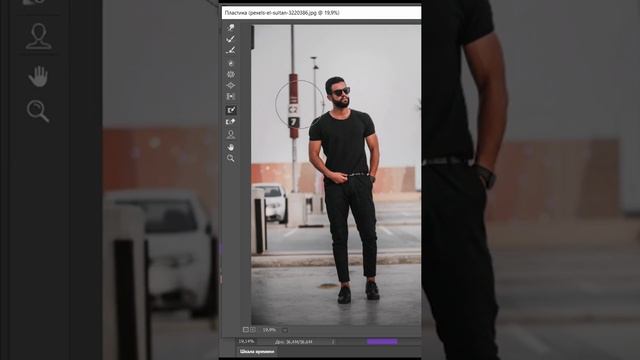
Task: Select the Pucker tool
Action: tap(231, 74)
